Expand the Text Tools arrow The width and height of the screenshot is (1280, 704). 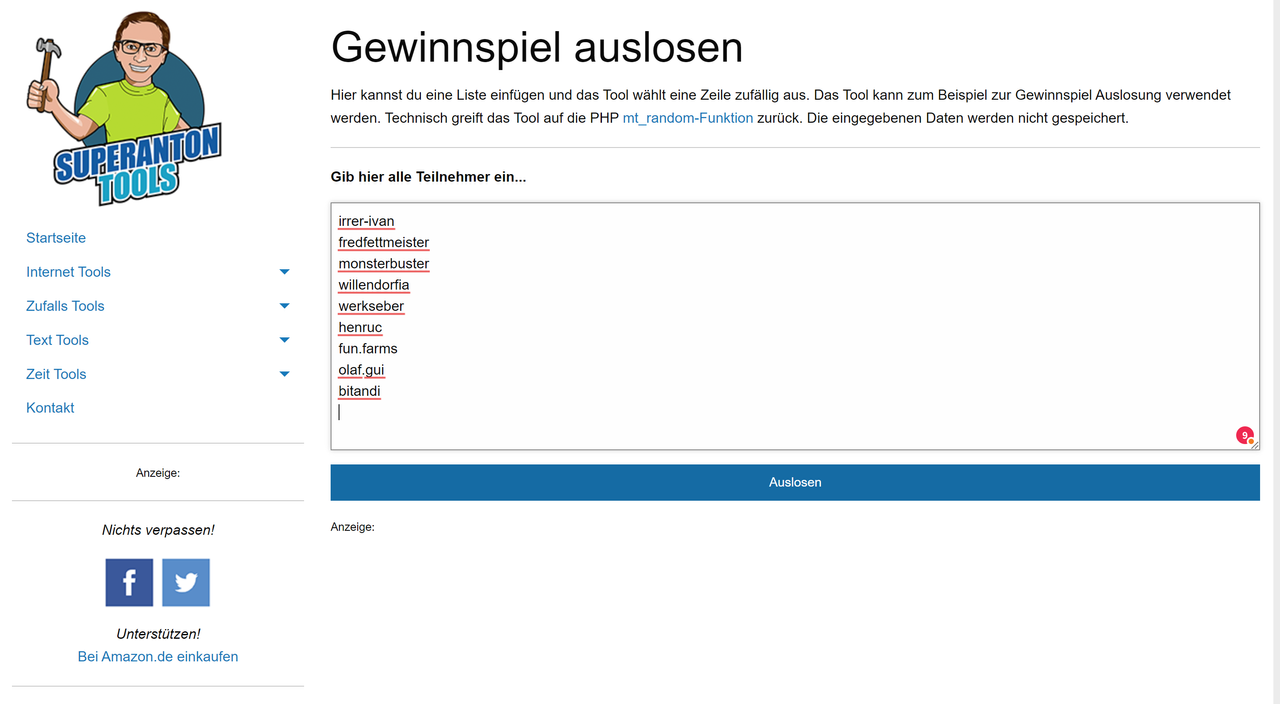(x=284, y=340)
